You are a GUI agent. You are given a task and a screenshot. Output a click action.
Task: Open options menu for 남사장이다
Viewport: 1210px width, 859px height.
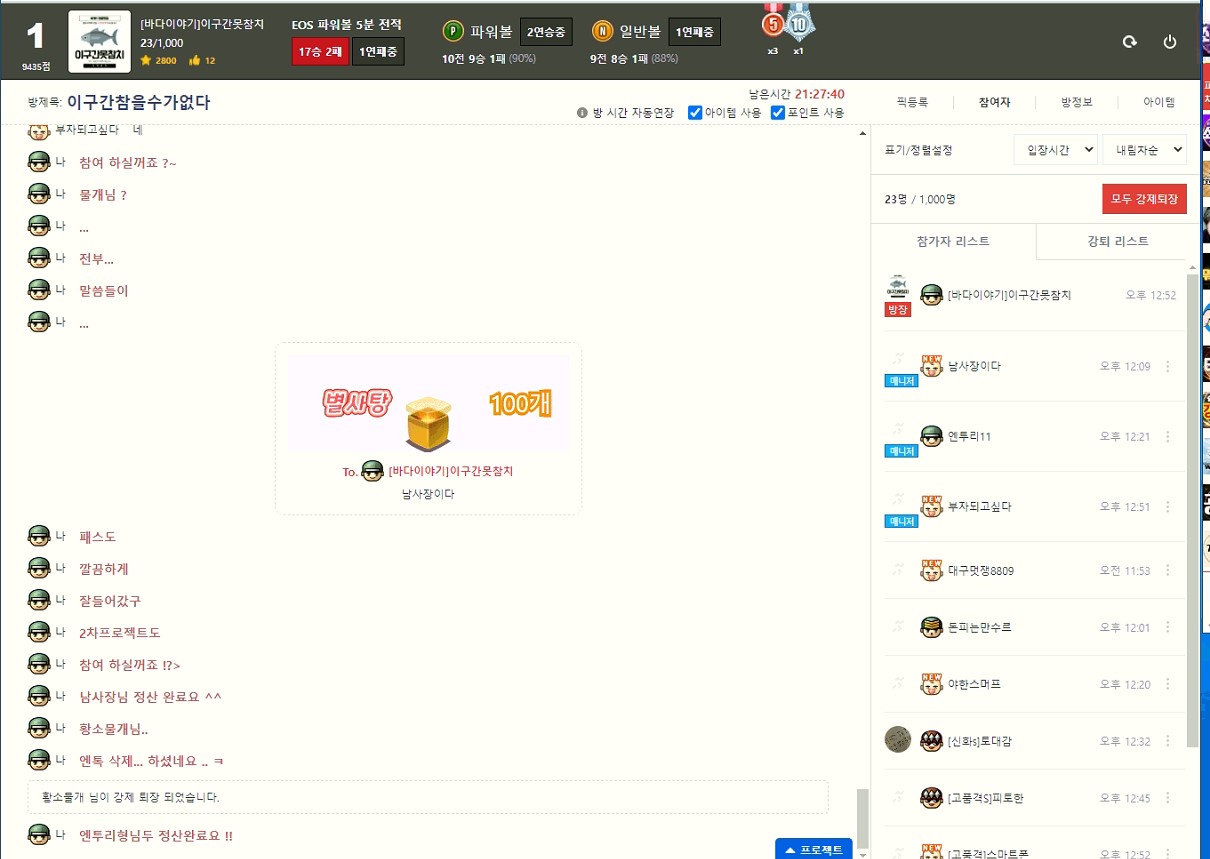[x=1168, y=366]
